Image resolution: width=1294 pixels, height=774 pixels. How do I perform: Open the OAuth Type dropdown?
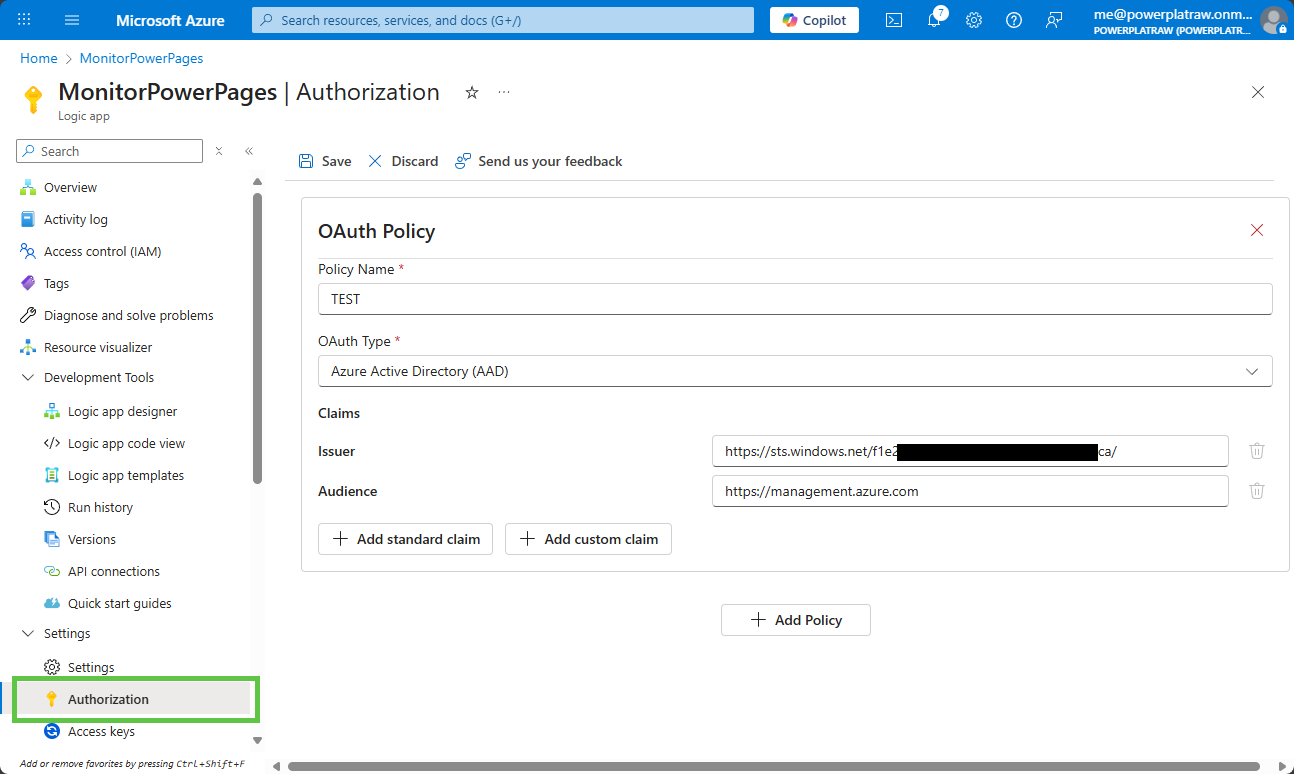(x=795, y=371)
